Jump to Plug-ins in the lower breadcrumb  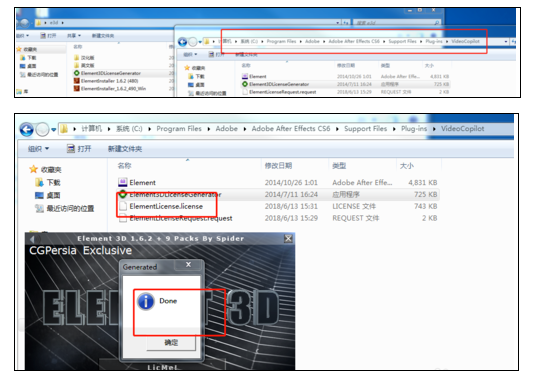click(x=414, y=129)
